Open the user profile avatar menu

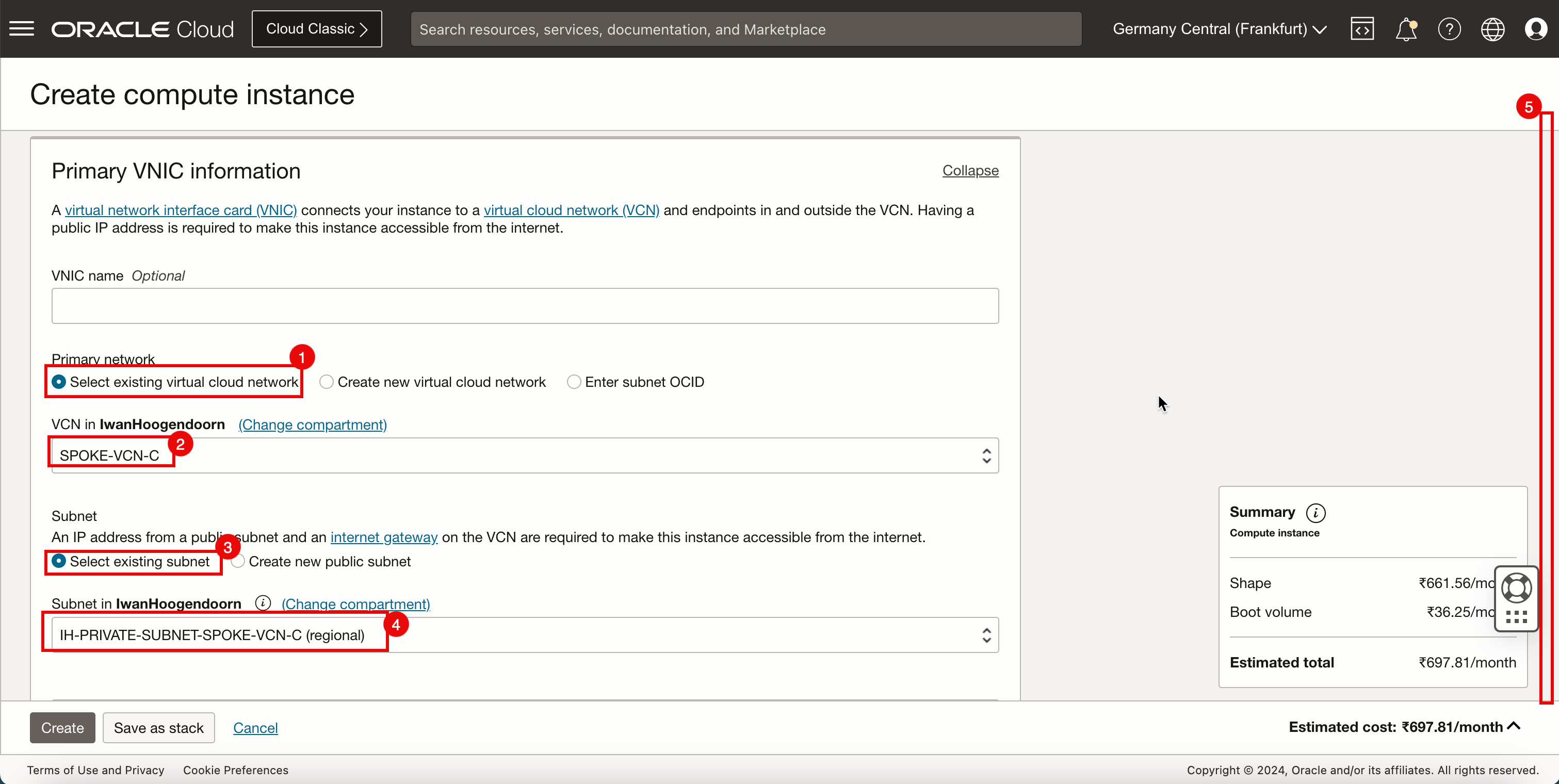[1535, 29]
